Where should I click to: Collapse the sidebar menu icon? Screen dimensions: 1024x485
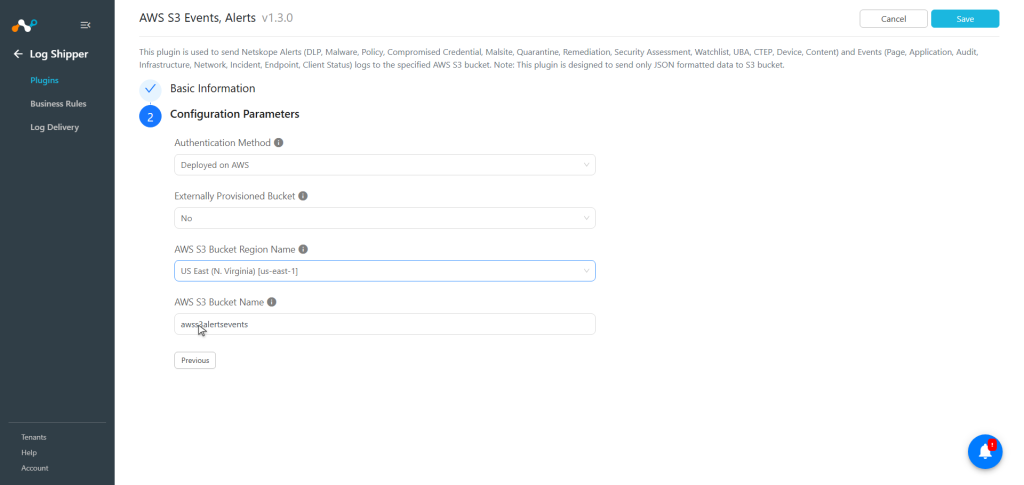(x=86, y=25)
